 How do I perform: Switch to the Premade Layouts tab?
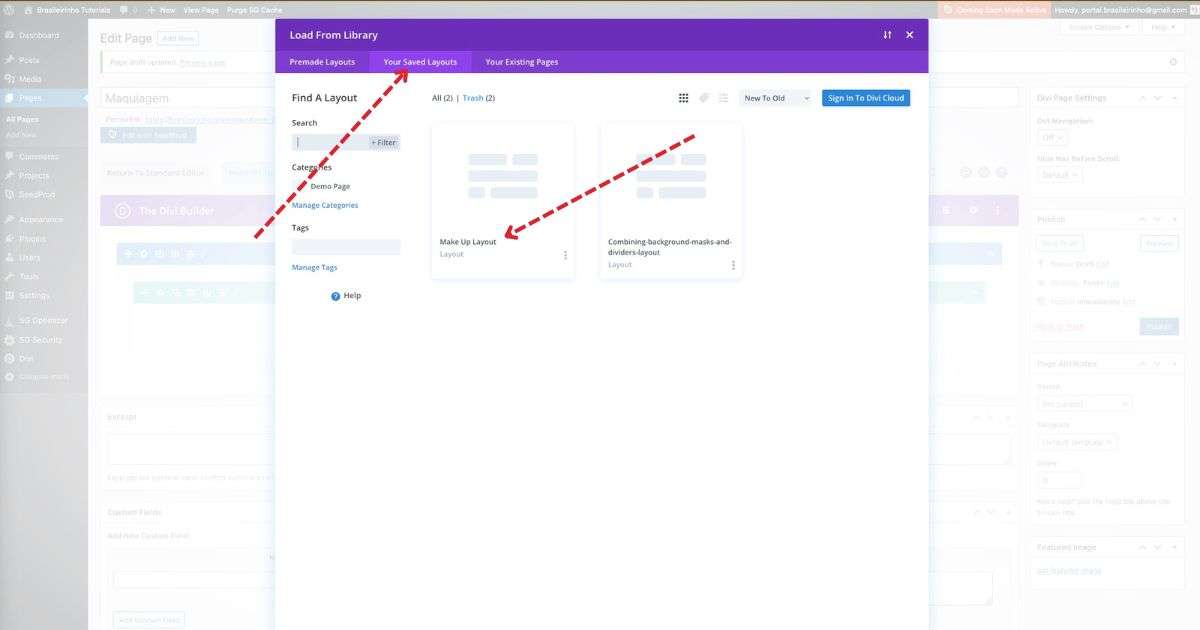pyautogui.click(x=322, y=62)
